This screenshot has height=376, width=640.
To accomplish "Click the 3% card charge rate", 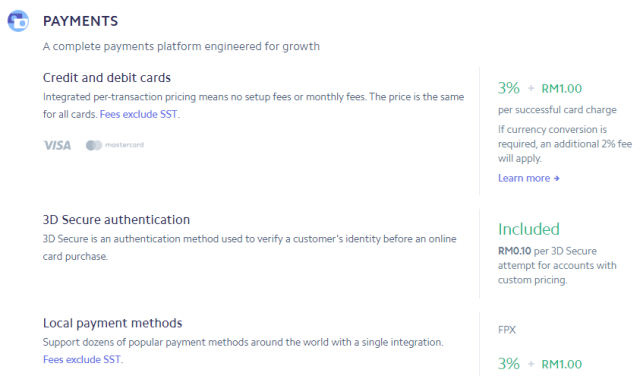I will (509, 88).
